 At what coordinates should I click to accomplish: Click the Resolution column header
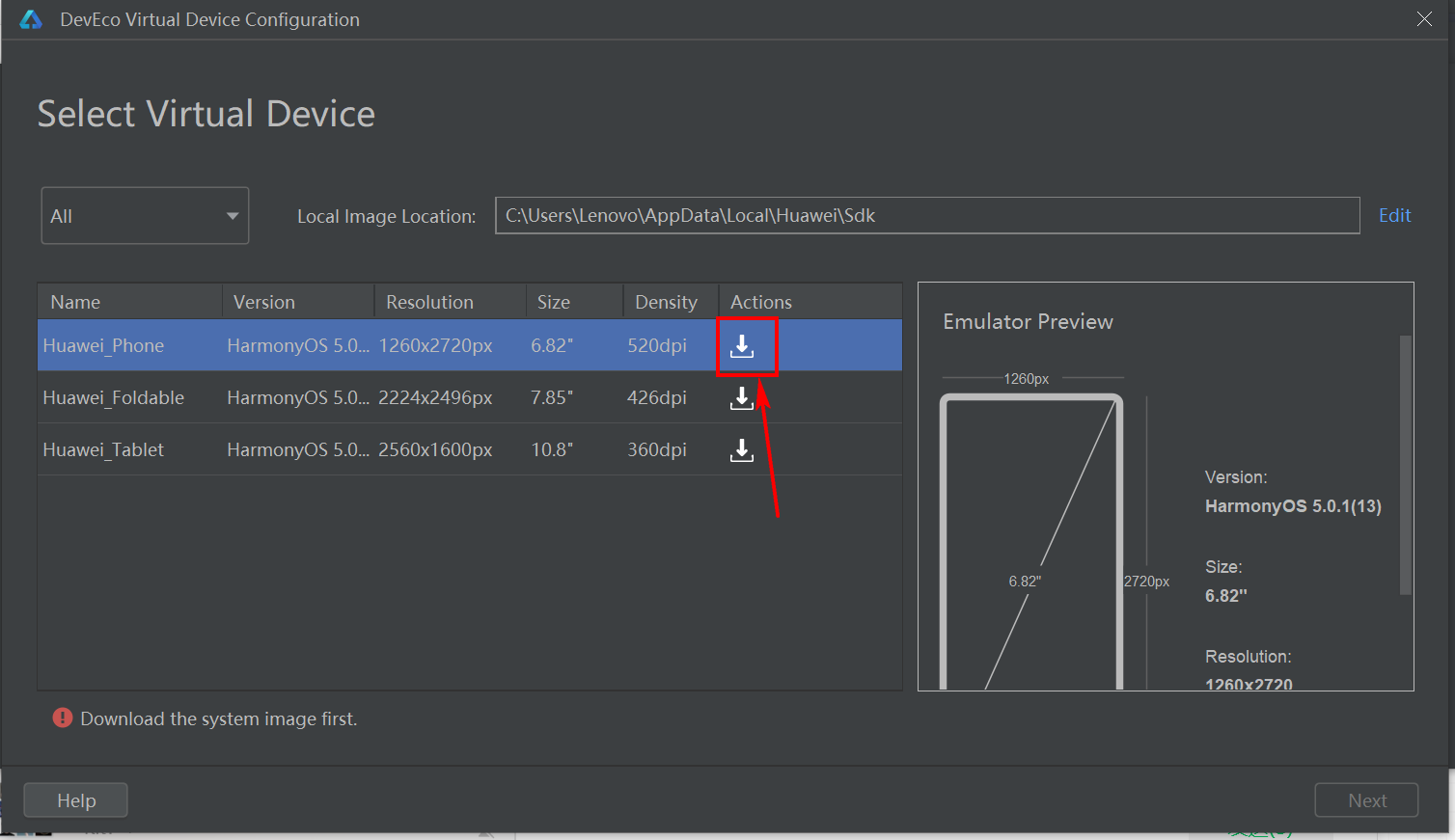click(x=429, y=302)
